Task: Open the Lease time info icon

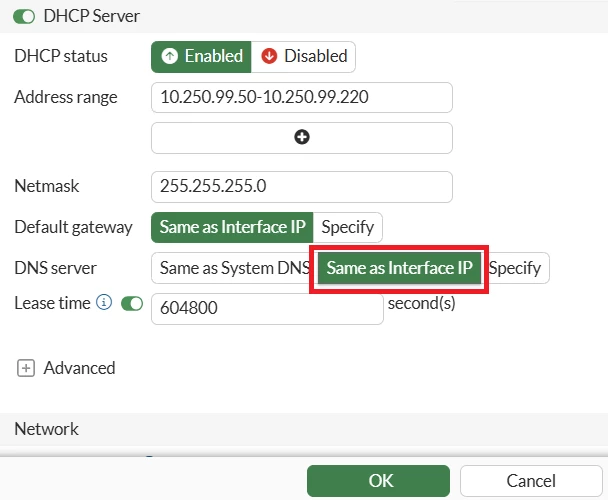Action: click(104, 302)
